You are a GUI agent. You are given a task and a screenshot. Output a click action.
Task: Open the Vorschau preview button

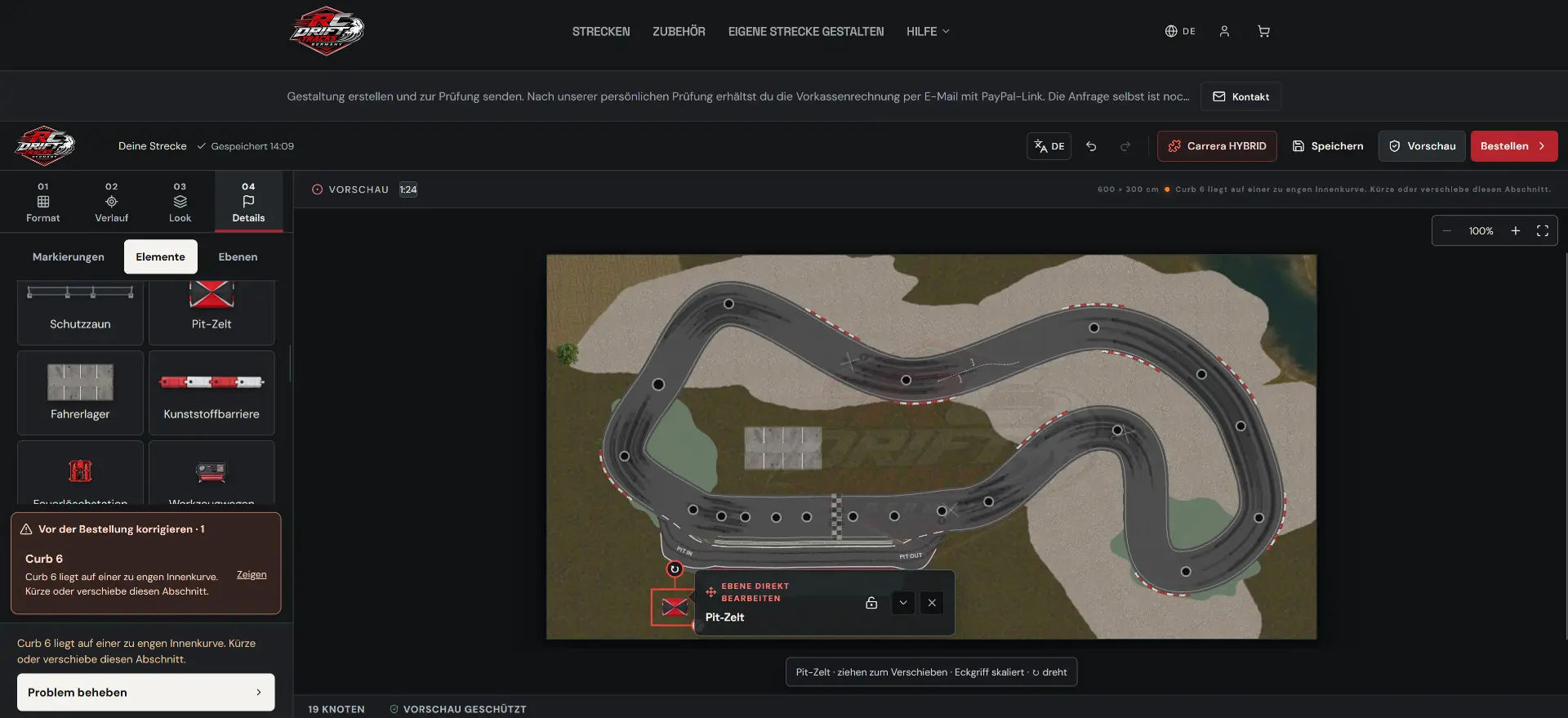click(1422, 146)
